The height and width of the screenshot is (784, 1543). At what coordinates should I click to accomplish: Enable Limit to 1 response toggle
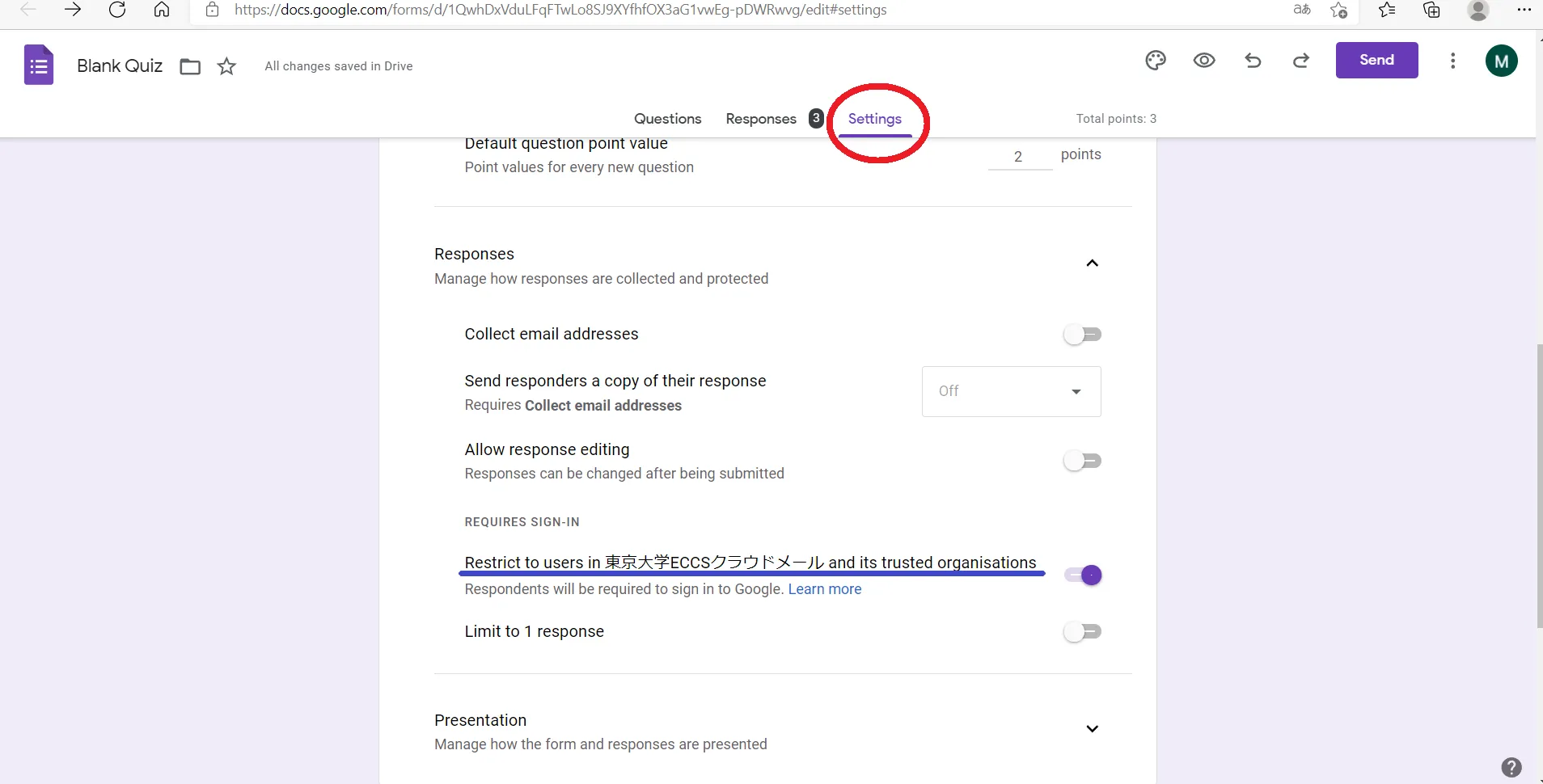pos(1082,631)
